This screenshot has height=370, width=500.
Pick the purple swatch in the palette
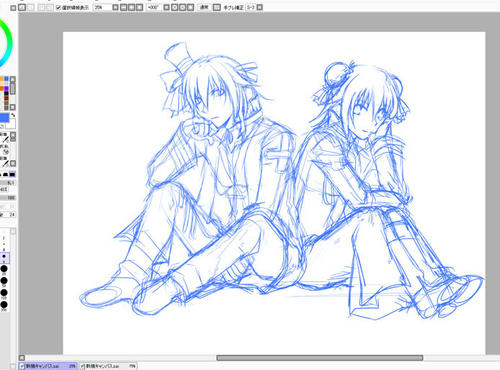tap(6, 88)
